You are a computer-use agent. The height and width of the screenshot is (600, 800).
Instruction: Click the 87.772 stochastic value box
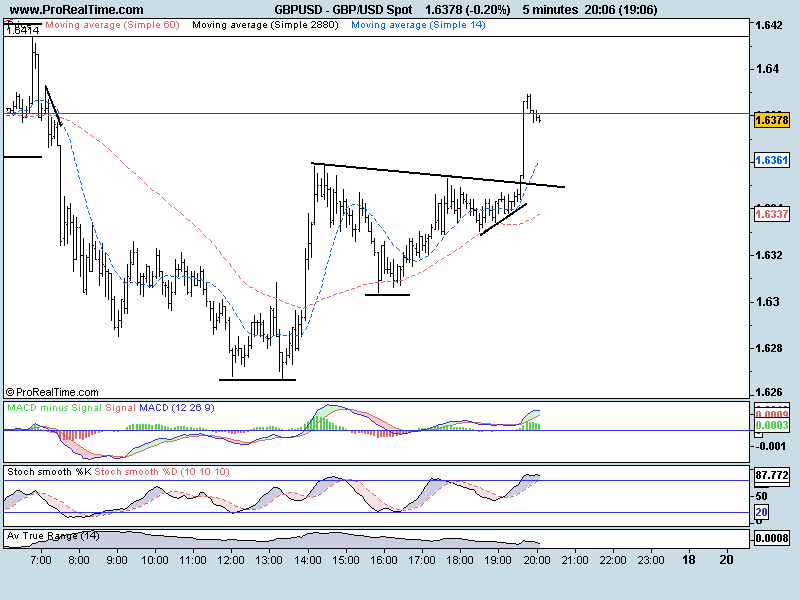click(x=773, y=475)
